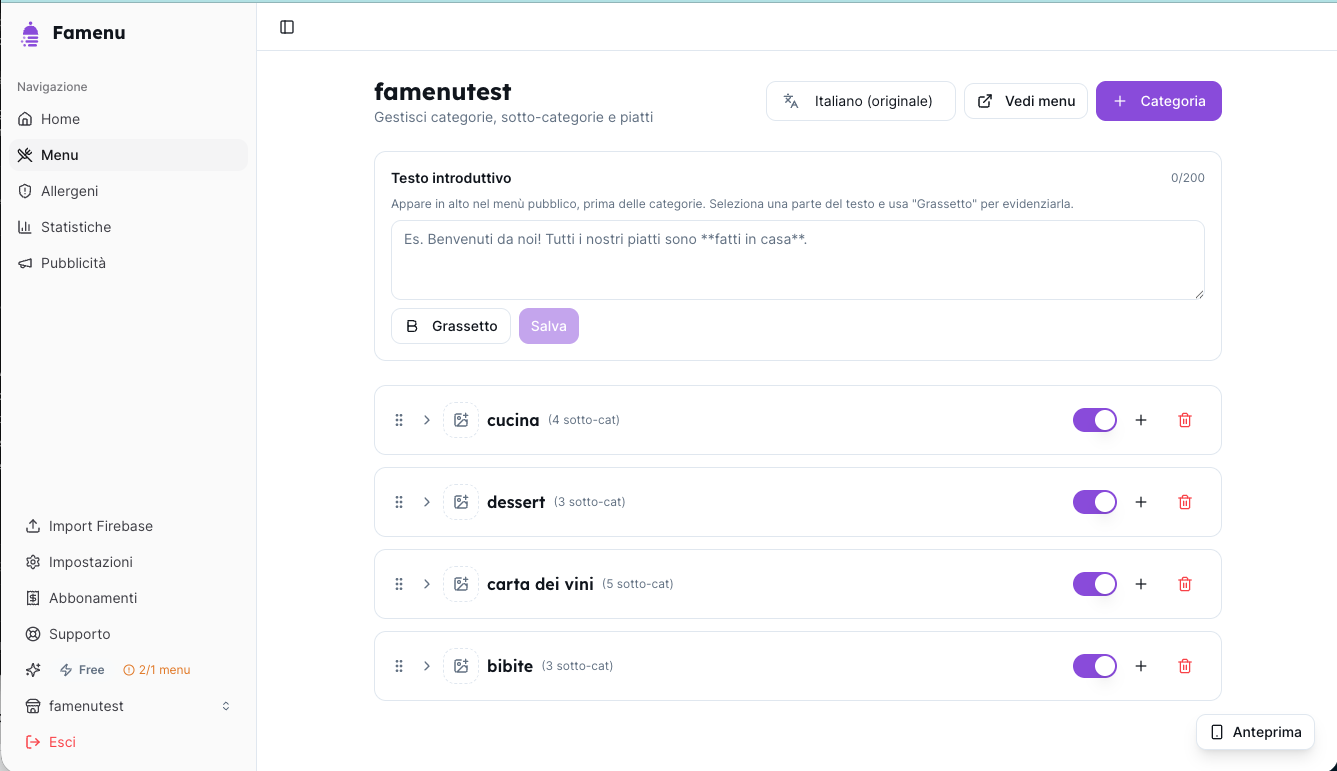Open the famenutest restaurant switcher
Screen dimensions: 1337x771
[128, 706]
